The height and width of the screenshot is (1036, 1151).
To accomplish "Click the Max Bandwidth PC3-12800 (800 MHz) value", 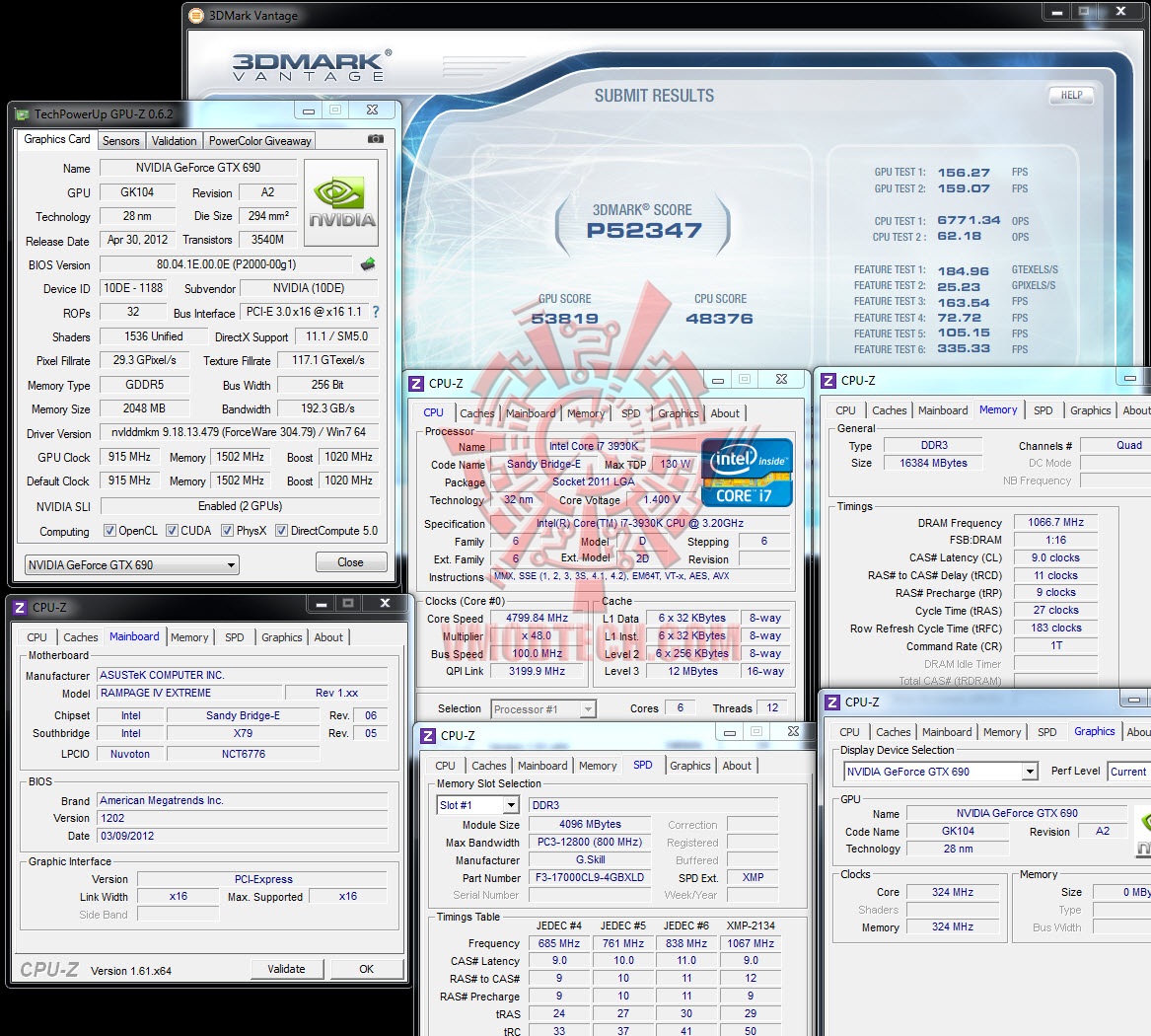I will click(x=590, y=843).
